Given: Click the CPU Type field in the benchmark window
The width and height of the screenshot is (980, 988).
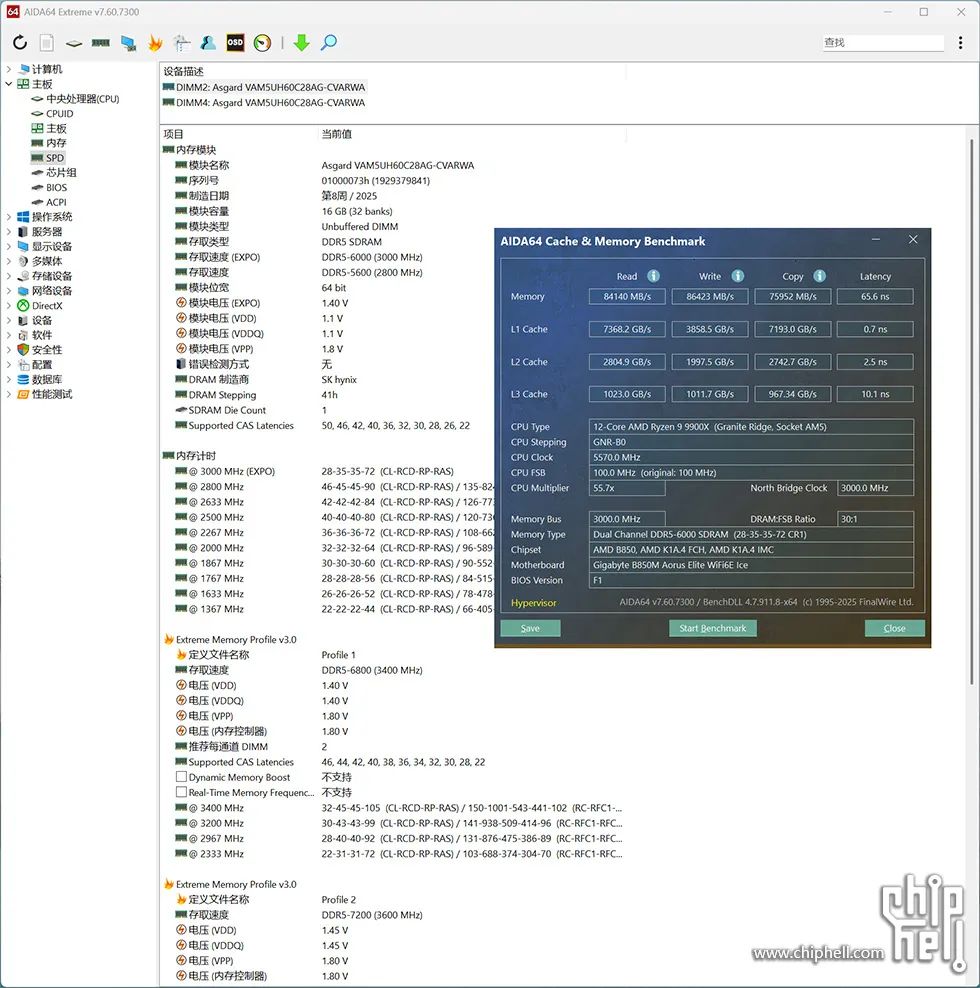Looking at the screenshot, I should point(751,427).
